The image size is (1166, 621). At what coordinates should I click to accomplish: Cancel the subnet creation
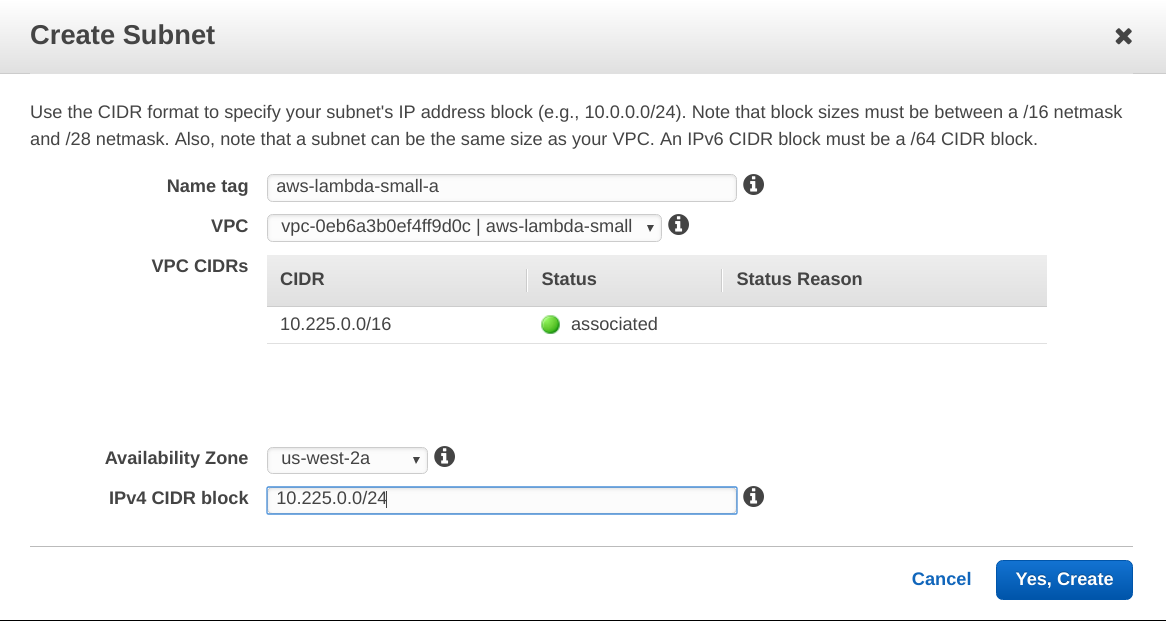pyautogui.click(x=941, y=579)
